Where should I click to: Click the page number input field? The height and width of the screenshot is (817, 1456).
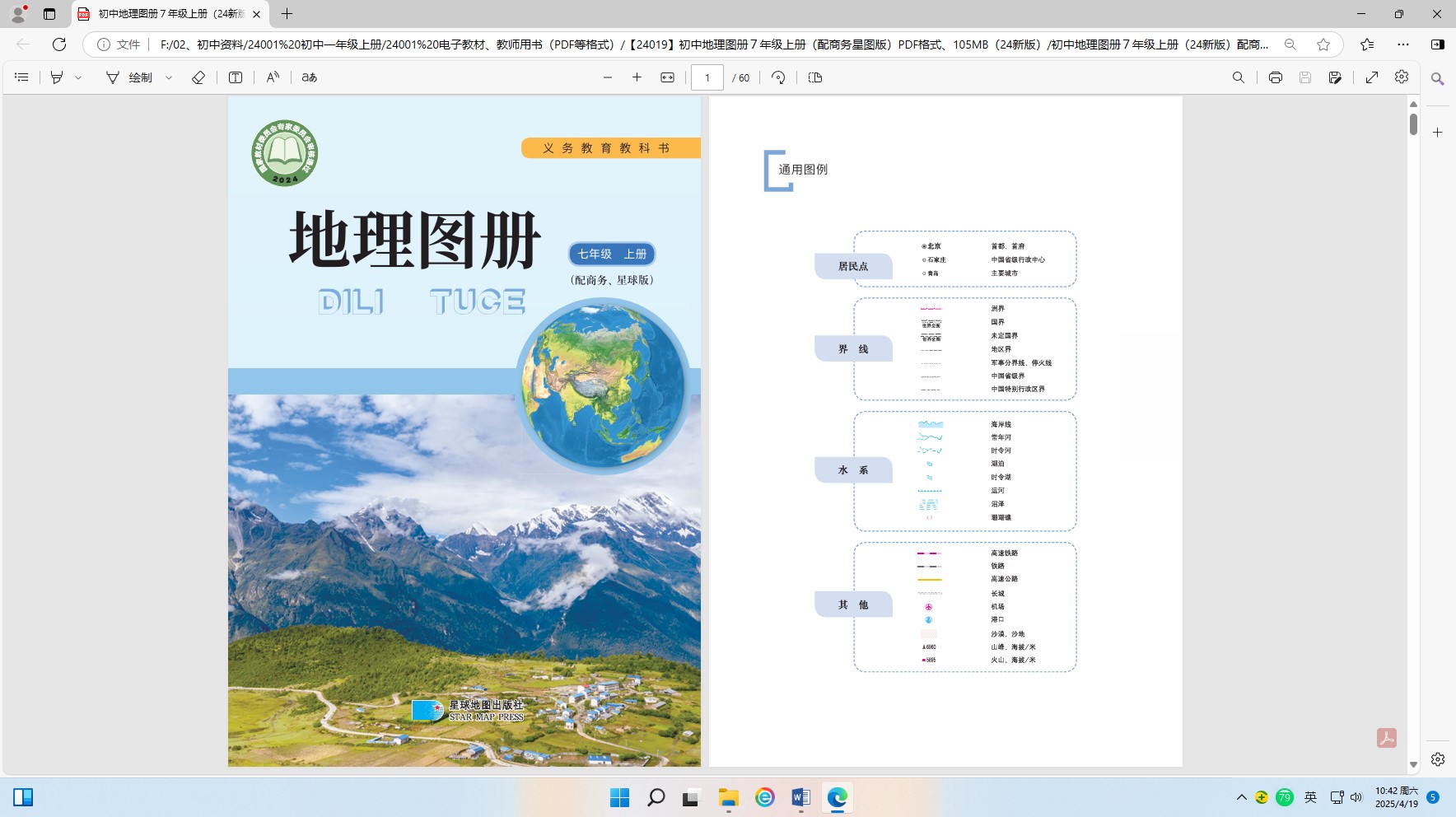click(707, 77)
